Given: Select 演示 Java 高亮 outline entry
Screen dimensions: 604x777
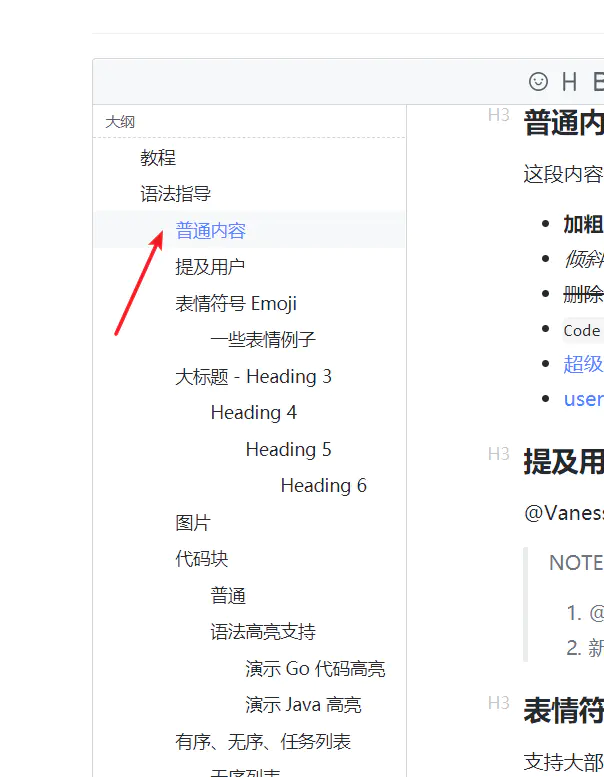Looking at the screenshot, I should (303, 705).
